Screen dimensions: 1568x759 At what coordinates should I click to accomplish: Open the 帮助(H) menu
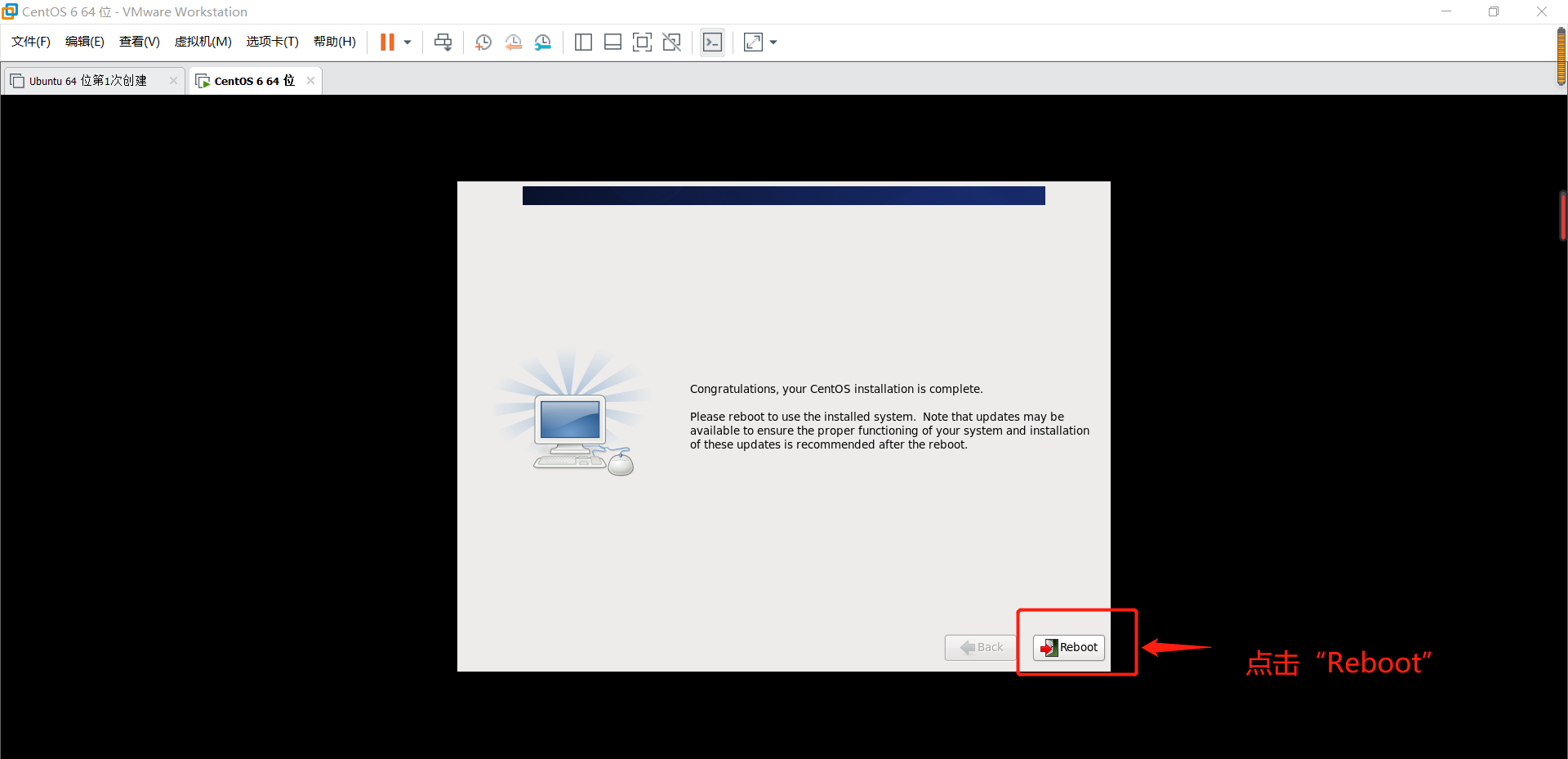[x=335, y=42]
